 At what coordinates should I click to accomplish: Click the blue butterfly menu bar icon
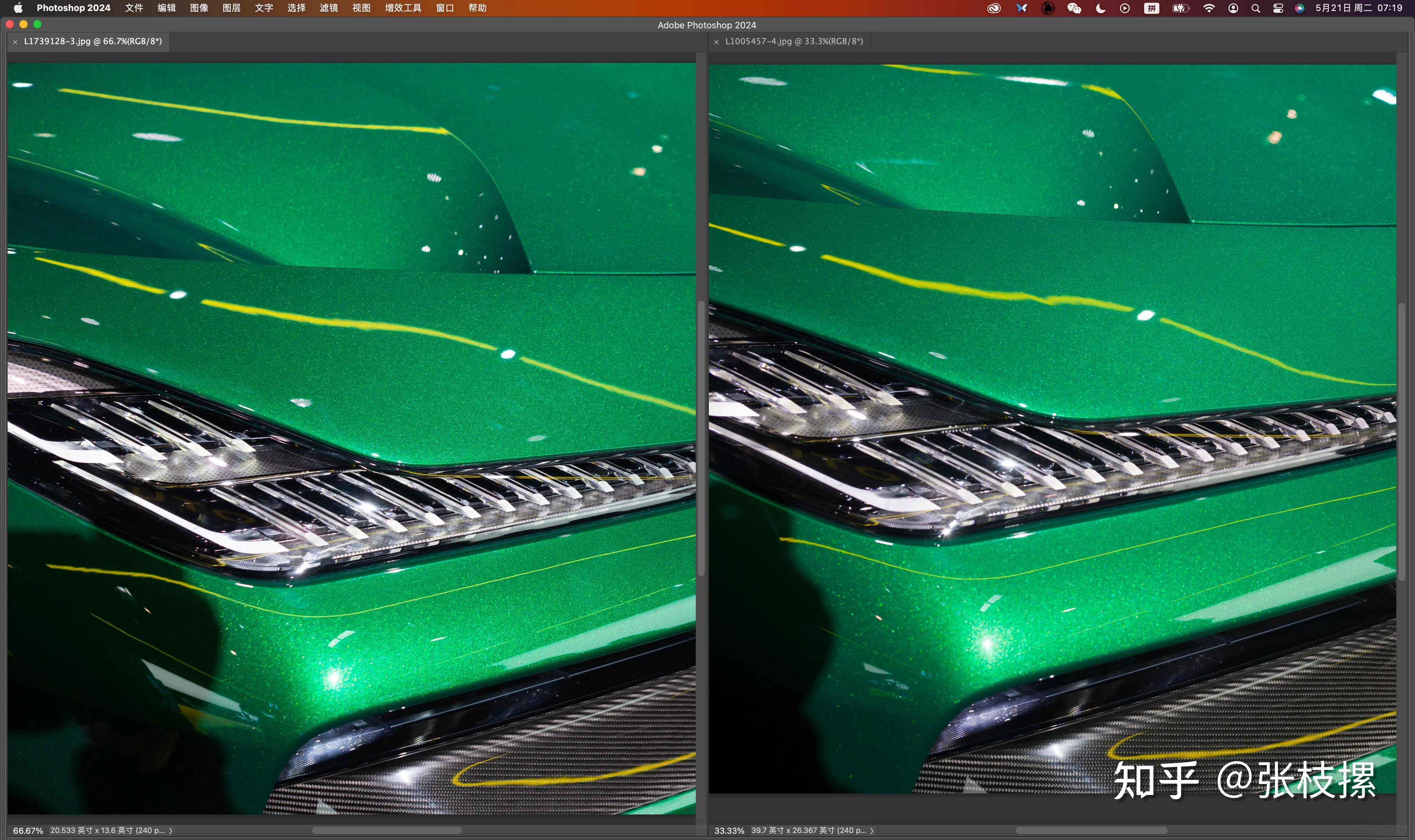point(1022,8)
